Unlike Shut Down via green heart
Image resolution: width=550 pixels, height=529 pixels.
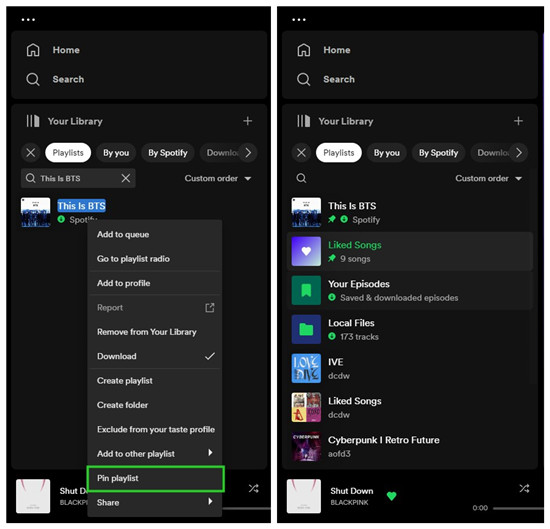pos(391,496)
